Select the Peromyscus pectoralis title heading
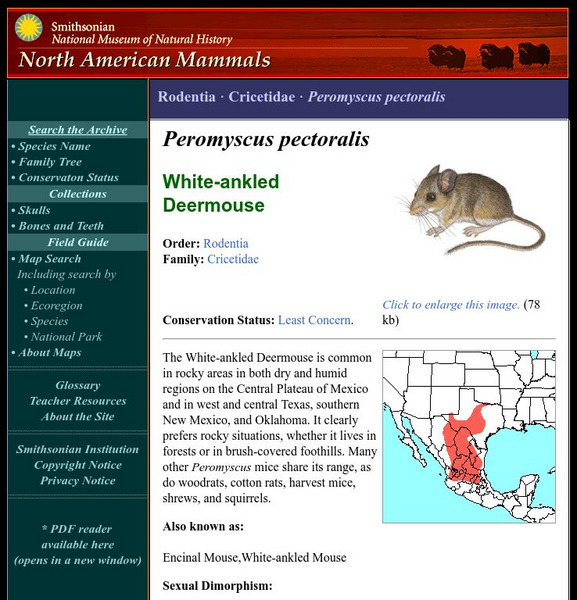The image size is (577, 600). click(x=266, y=139)
